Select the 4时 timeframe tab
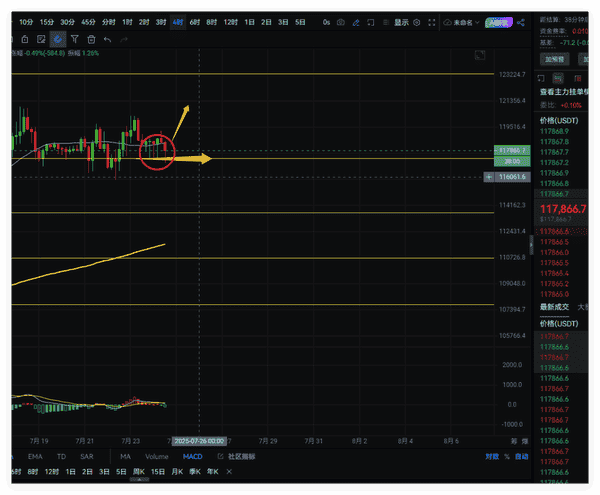600x495 pixels. tap(177, 22)
